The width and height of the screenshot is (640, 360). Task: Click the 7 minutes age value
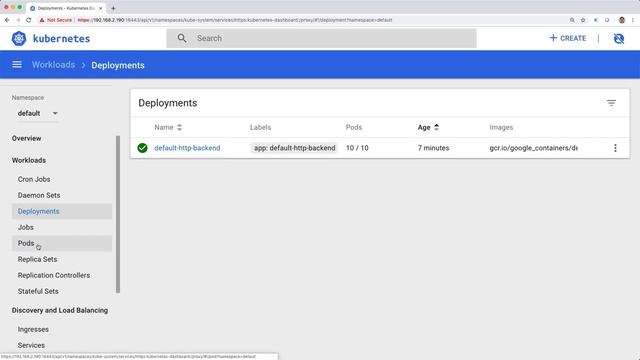(x=433, y=148)
